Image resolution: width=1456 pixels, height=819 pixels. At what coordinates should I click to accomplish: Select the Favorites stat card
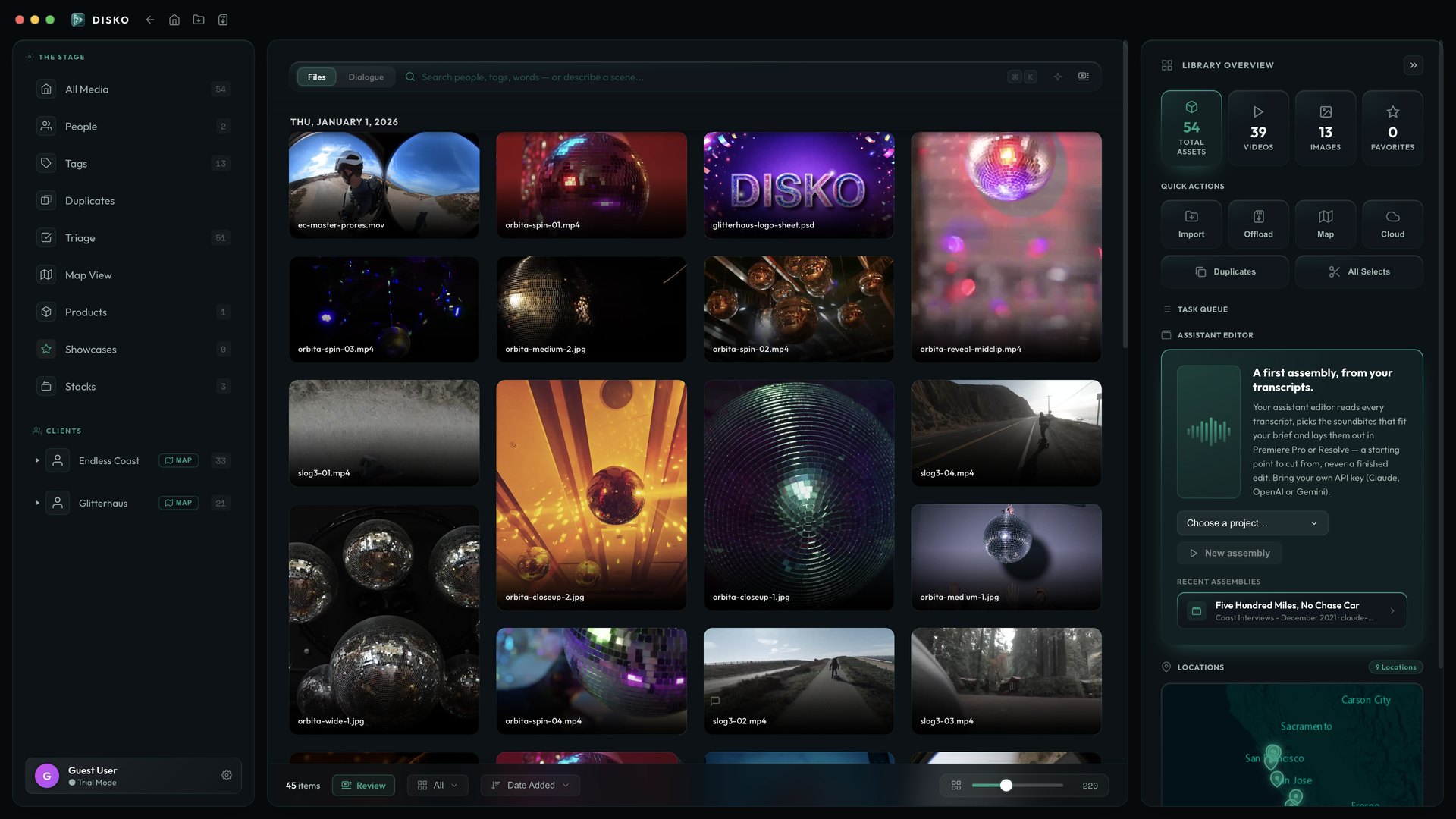[x=1392, y=128]
